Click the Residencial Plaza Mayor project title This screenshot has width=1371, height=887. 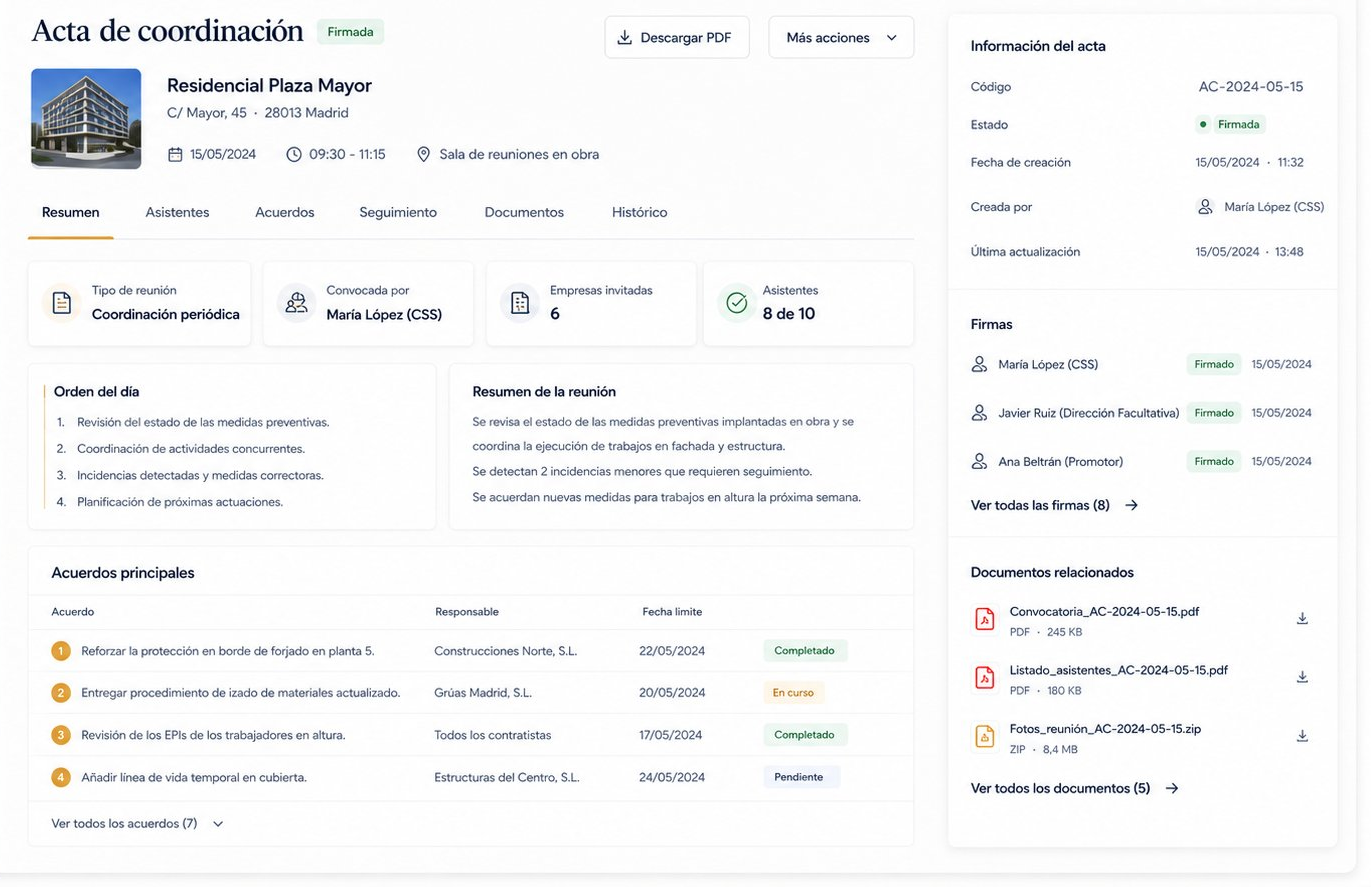click(269, 86)
